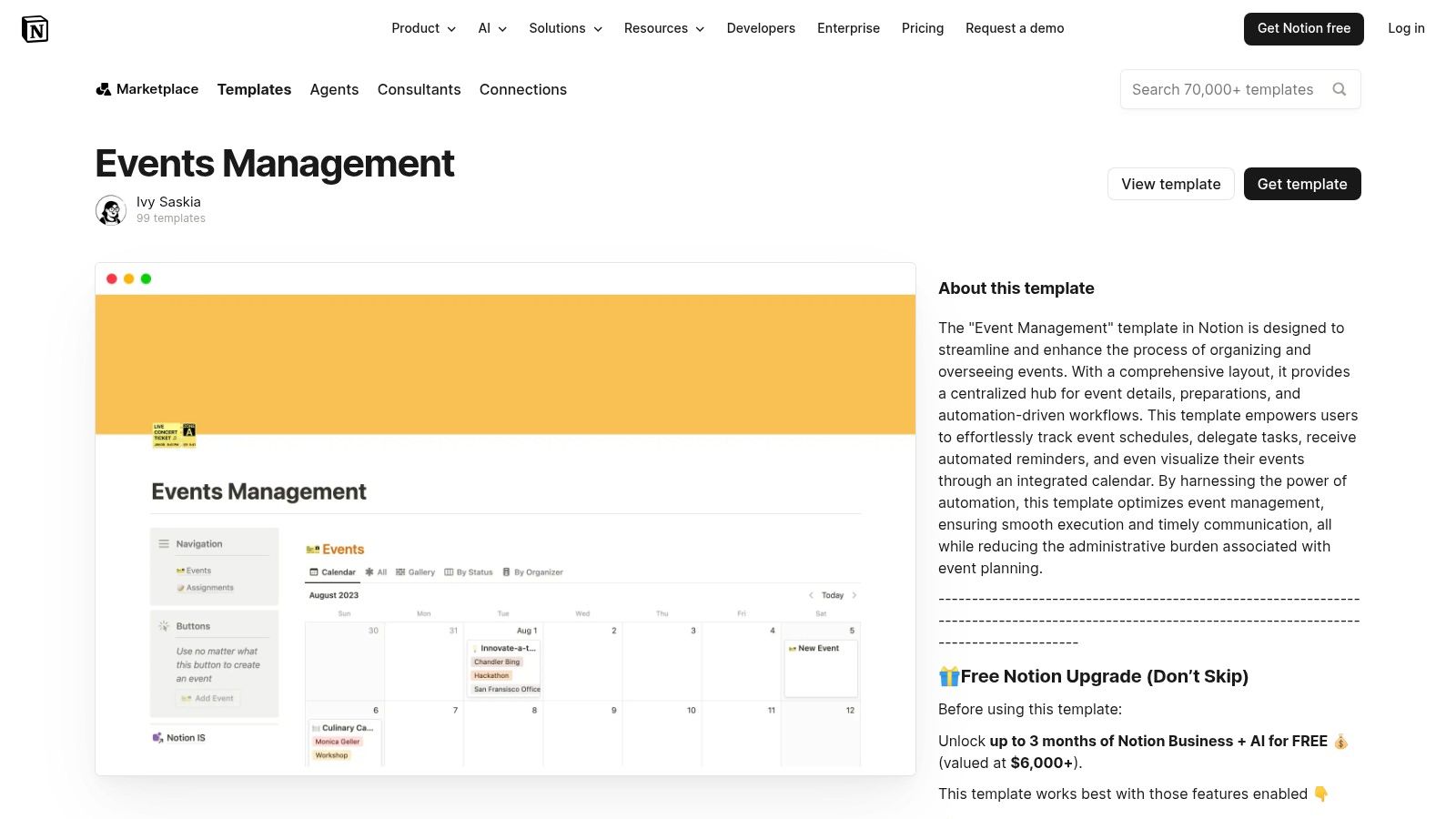Click the next month arrow in calendar
The width and height of the screenshot is (1456, 819).
pos(854,595)
